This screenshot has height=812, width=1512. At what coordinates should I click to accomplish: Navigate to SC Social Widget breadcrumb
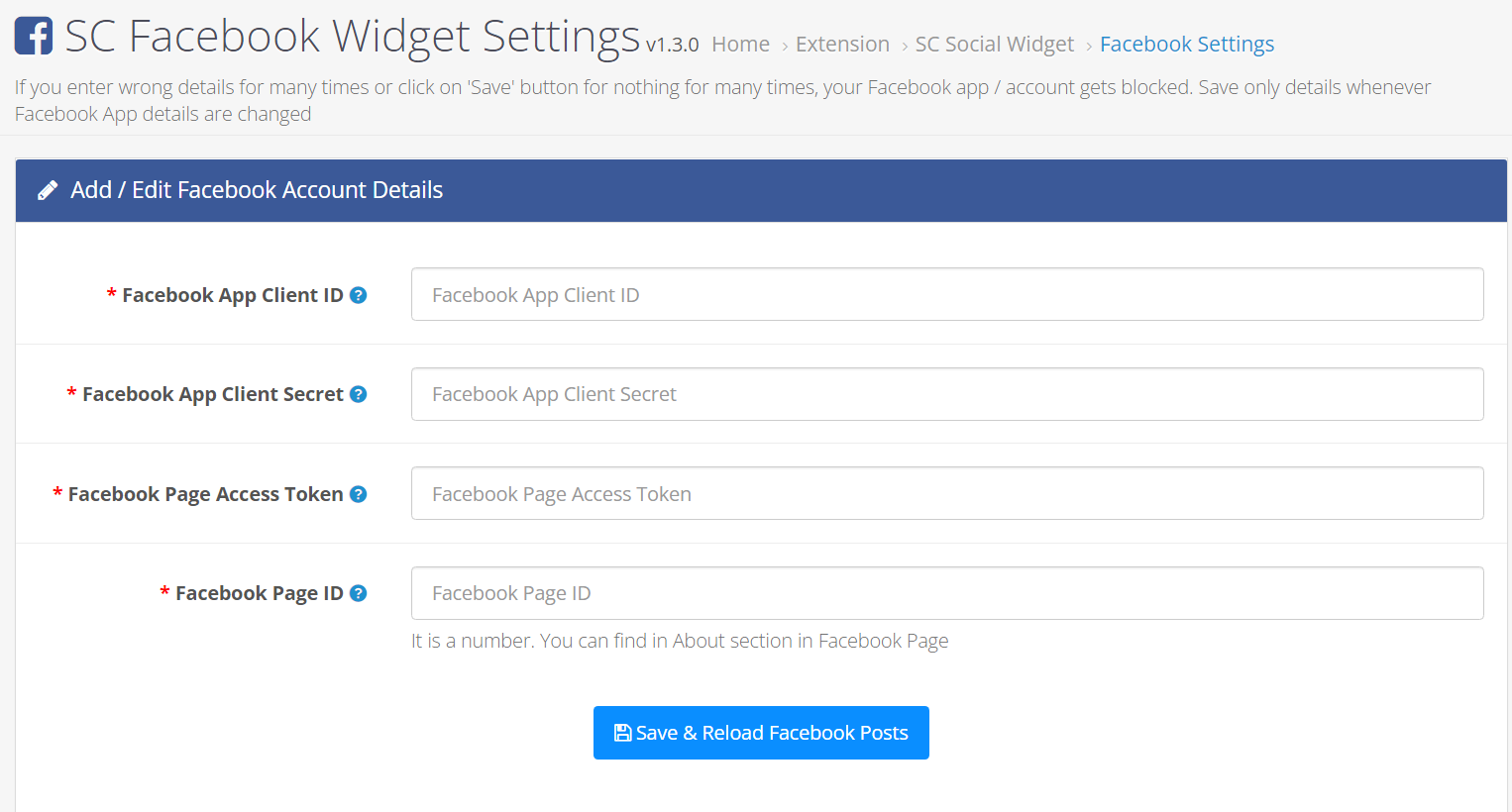[994, 45]
